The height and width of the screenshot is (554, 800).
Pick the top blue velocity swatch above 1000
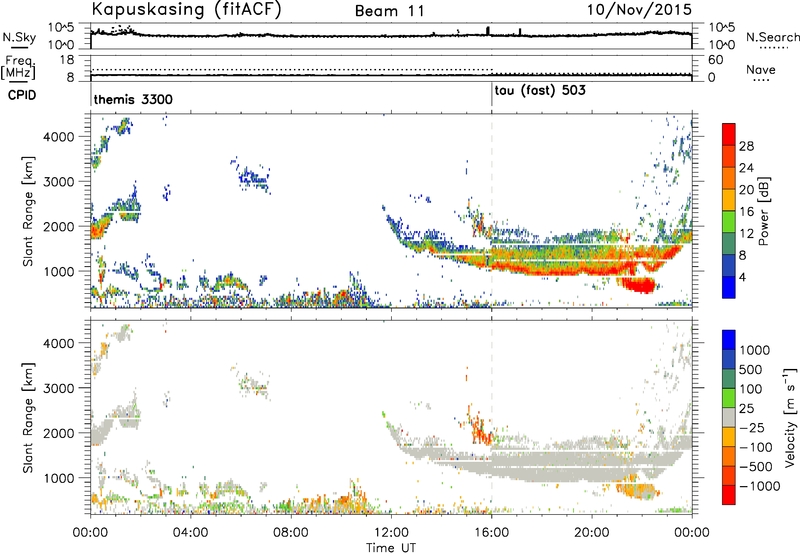tap(729, 340)
